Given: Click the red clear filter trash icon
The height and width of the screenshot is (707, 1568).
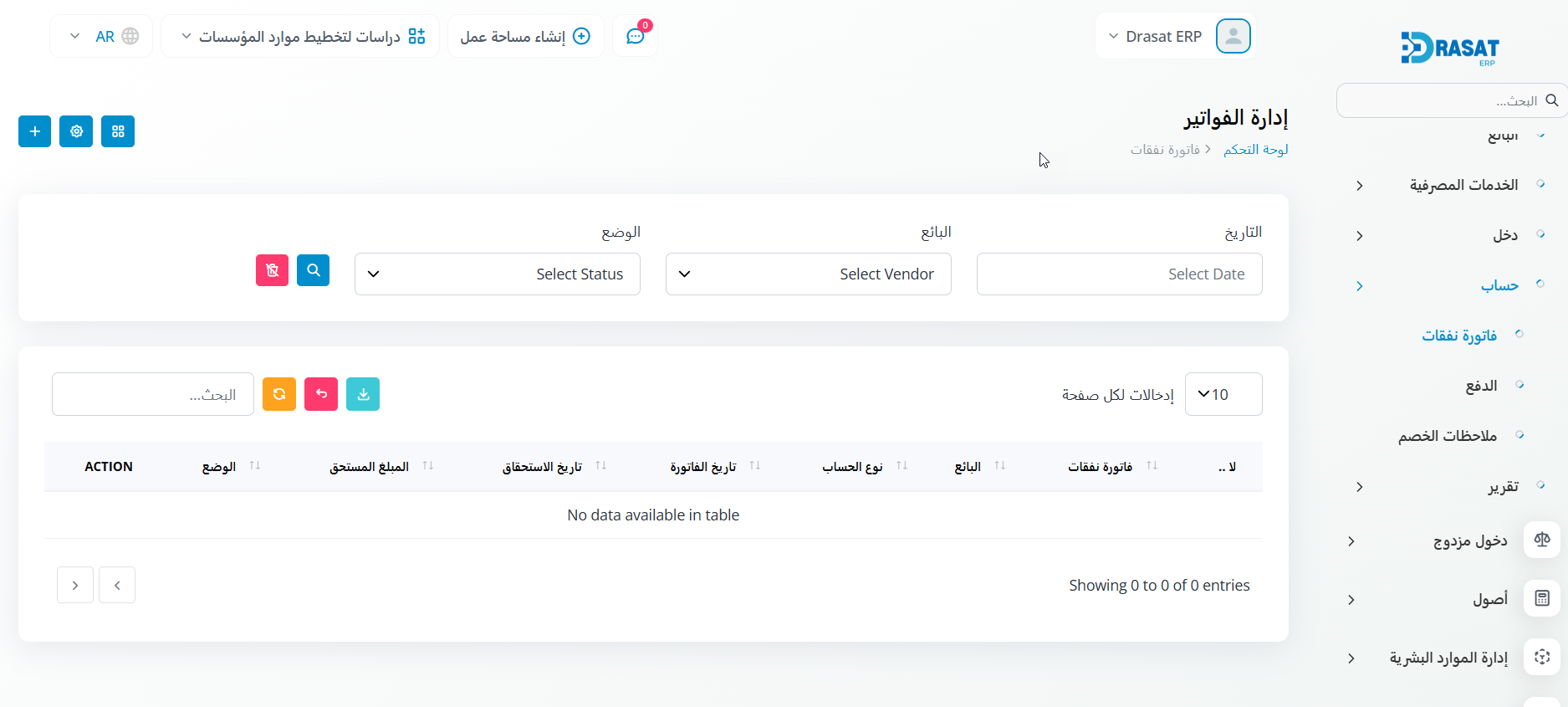Looking at the screenshot, I should pyautogui.click(x=272, y=270).
